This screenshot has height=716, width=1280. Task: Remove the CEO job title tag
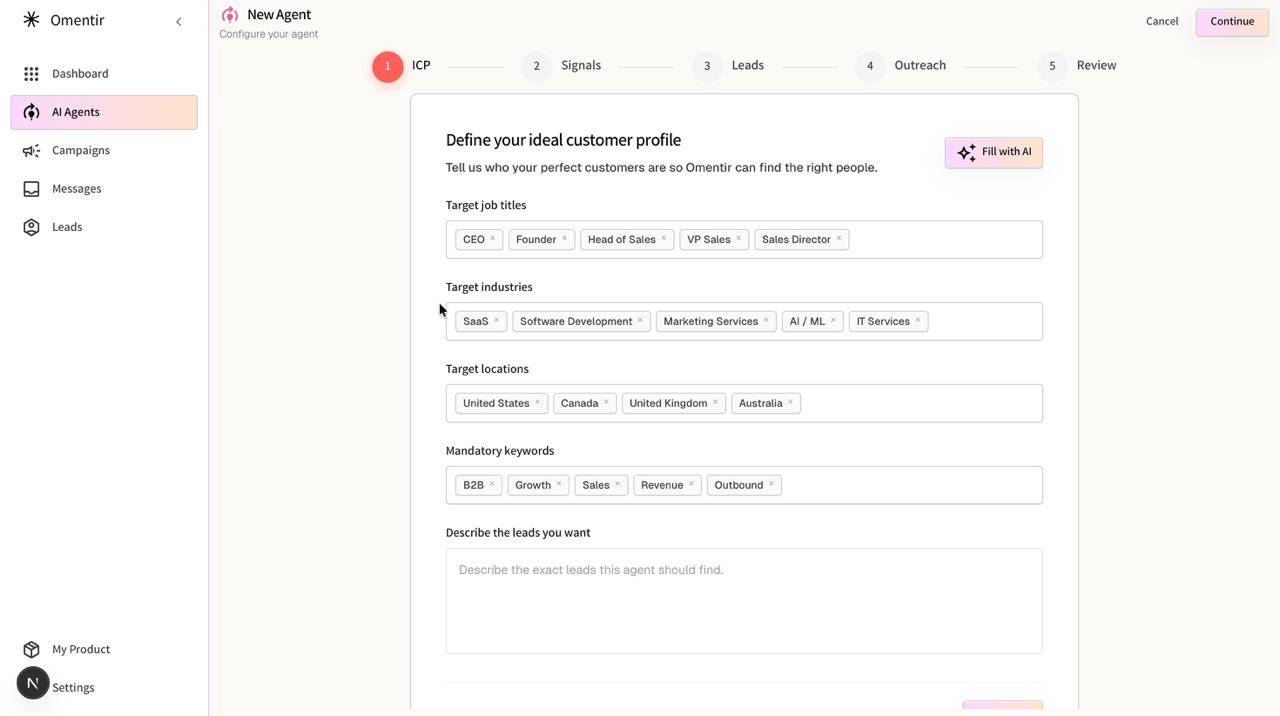point(492,239)
